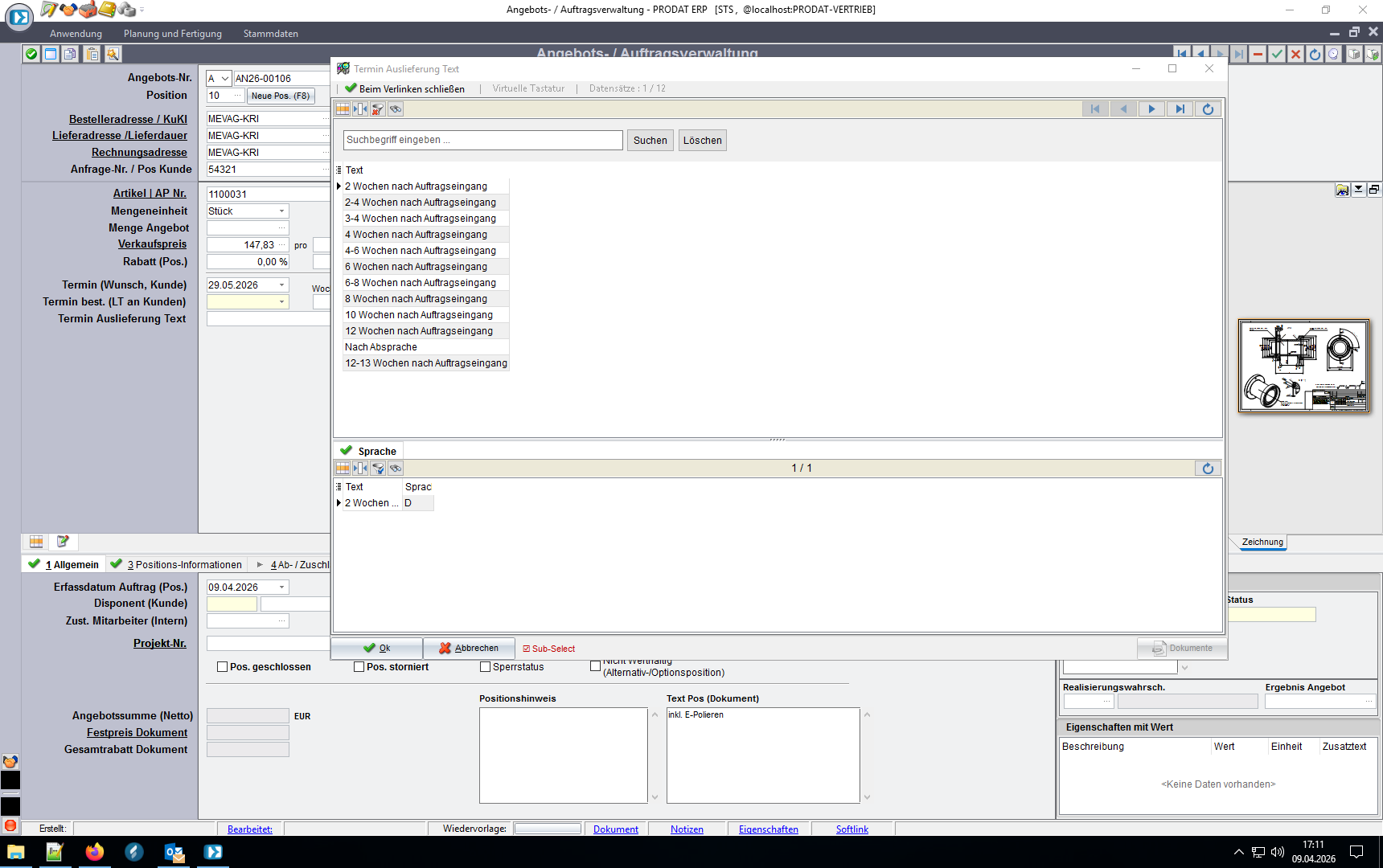Click the Suchen button
Image resolution: width=1383 pixels, height=868 pixels.
point(650,141)
